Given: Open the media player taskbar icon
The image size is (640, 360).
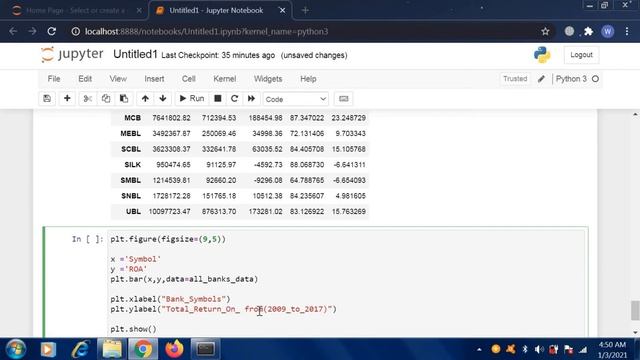Looking at the screenshot, I should 48,349.
